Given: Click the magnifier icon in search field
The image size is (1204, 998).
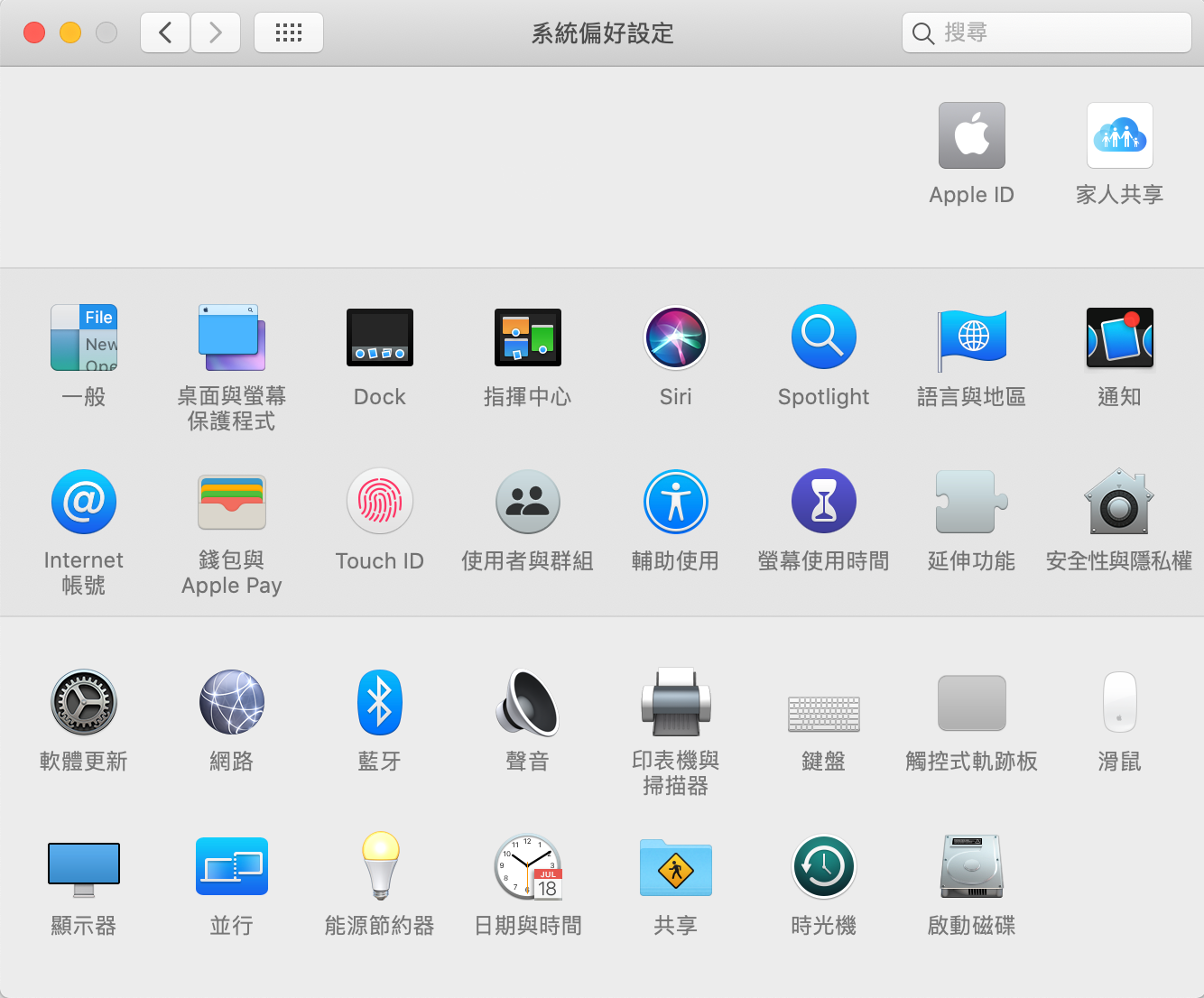Looking at the screenshot, I should point(922,34).
